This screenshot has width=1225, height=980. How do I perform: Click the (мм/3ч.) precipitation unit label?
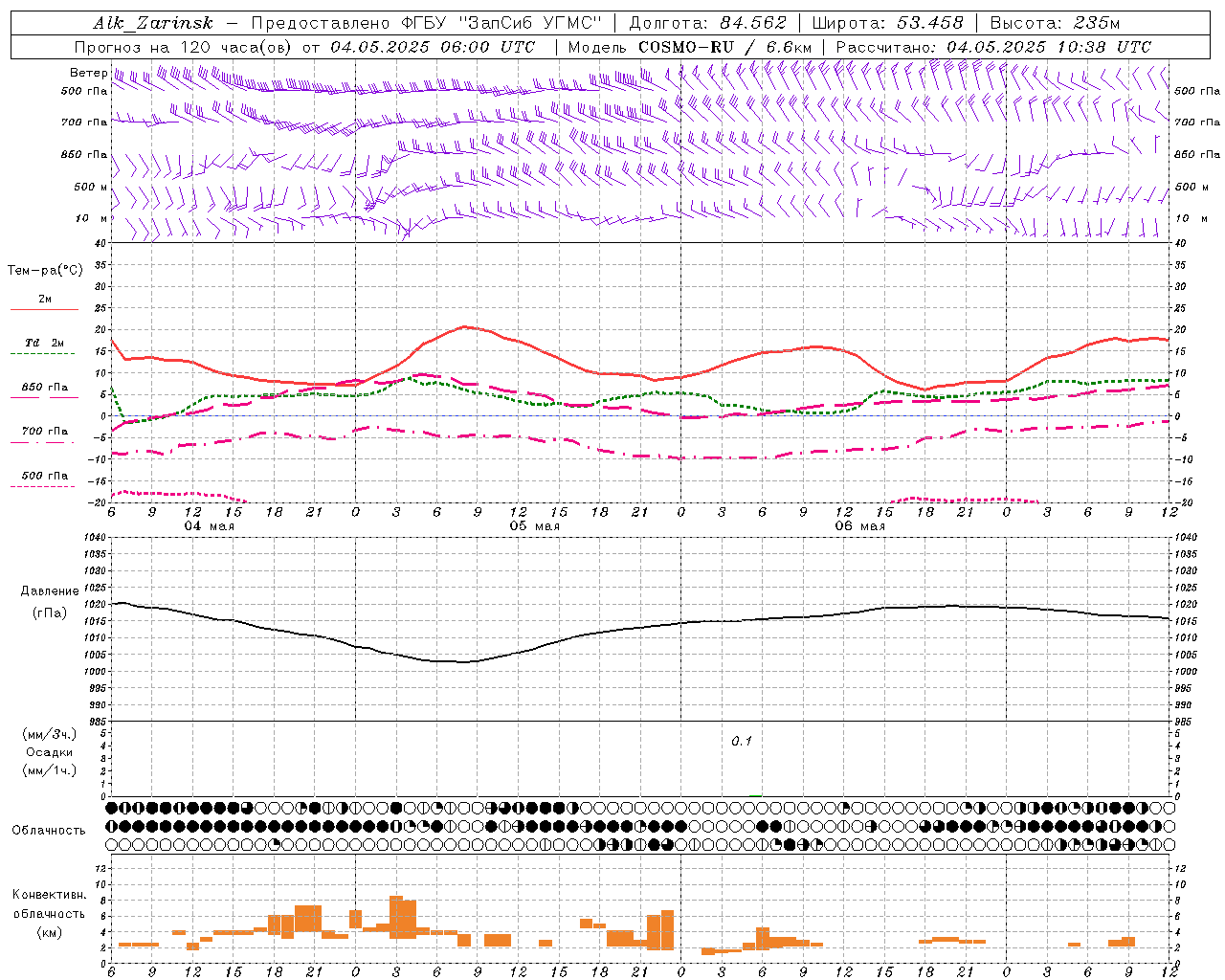50,734
